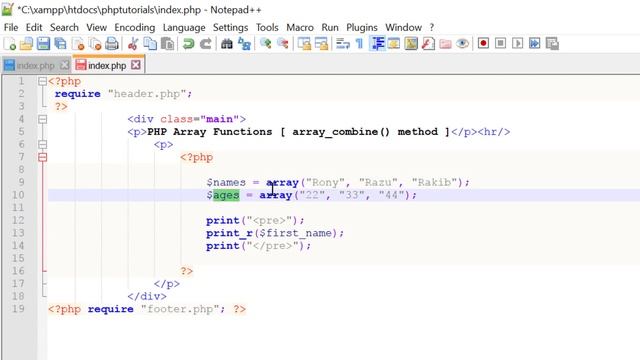Viewport: 640px width, 360px height.
Task: Create a new file with the New toolbar icon
Action: [x=9, y=44]
